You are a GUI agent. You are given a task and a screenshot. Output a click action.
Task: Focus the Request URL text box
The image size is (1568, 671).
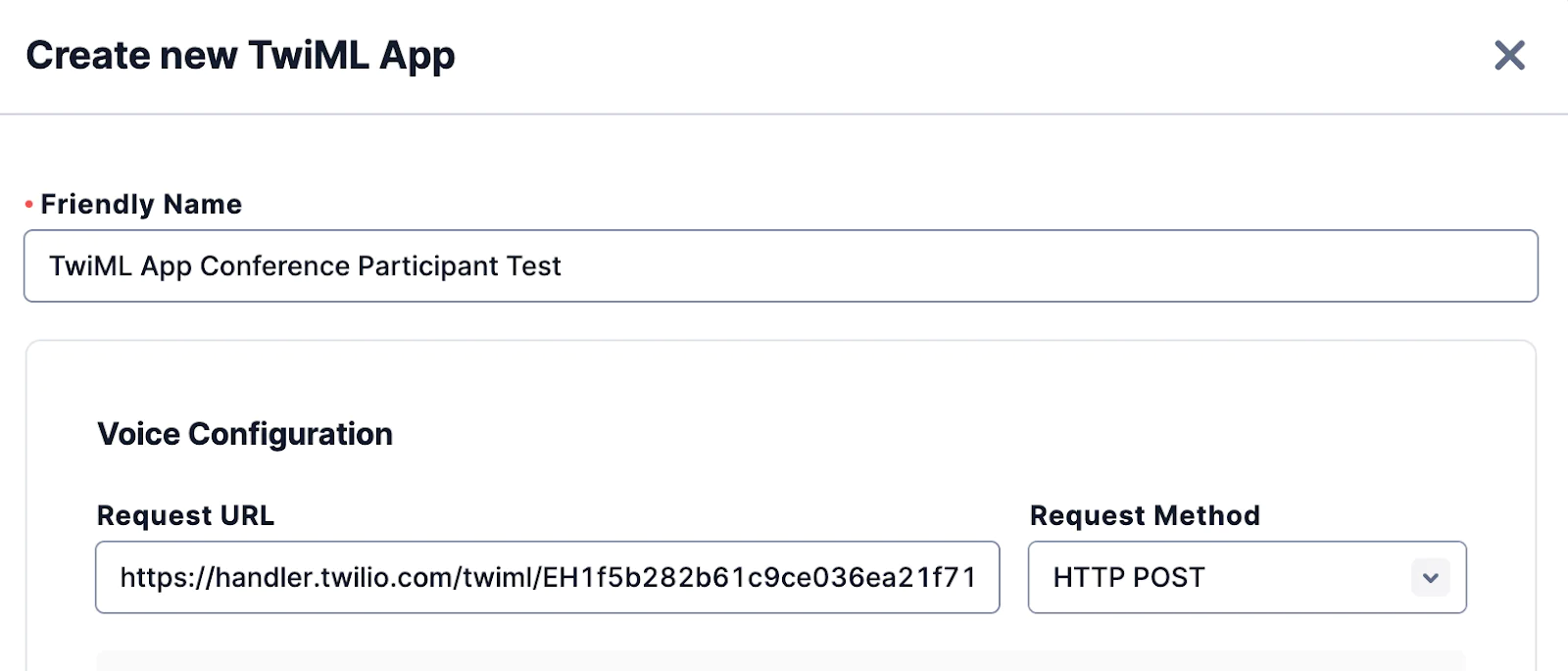click(547, 578)
